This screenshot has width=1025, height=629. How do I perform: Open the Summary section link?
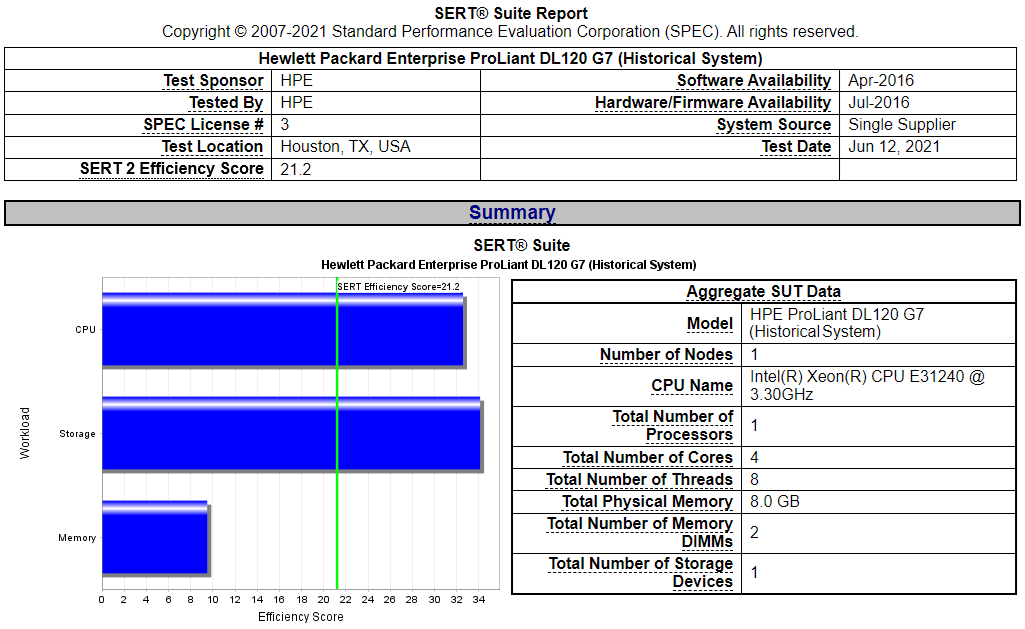(x=513, y=212)
